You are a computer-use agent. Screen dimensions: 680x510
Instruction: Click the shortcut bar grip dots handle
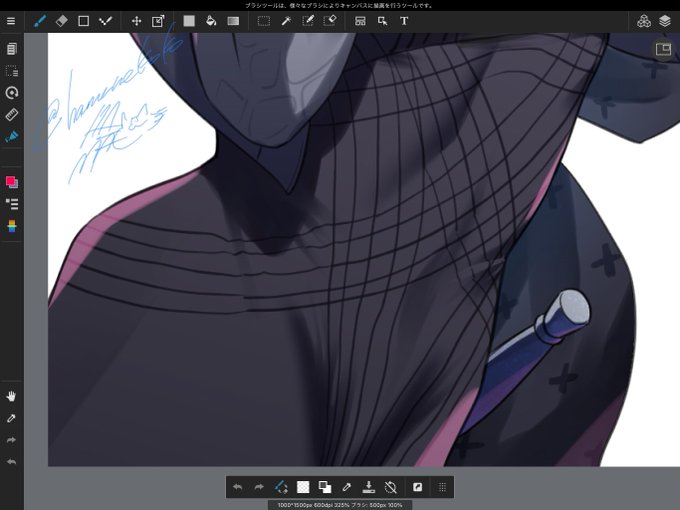click(442, 487)
